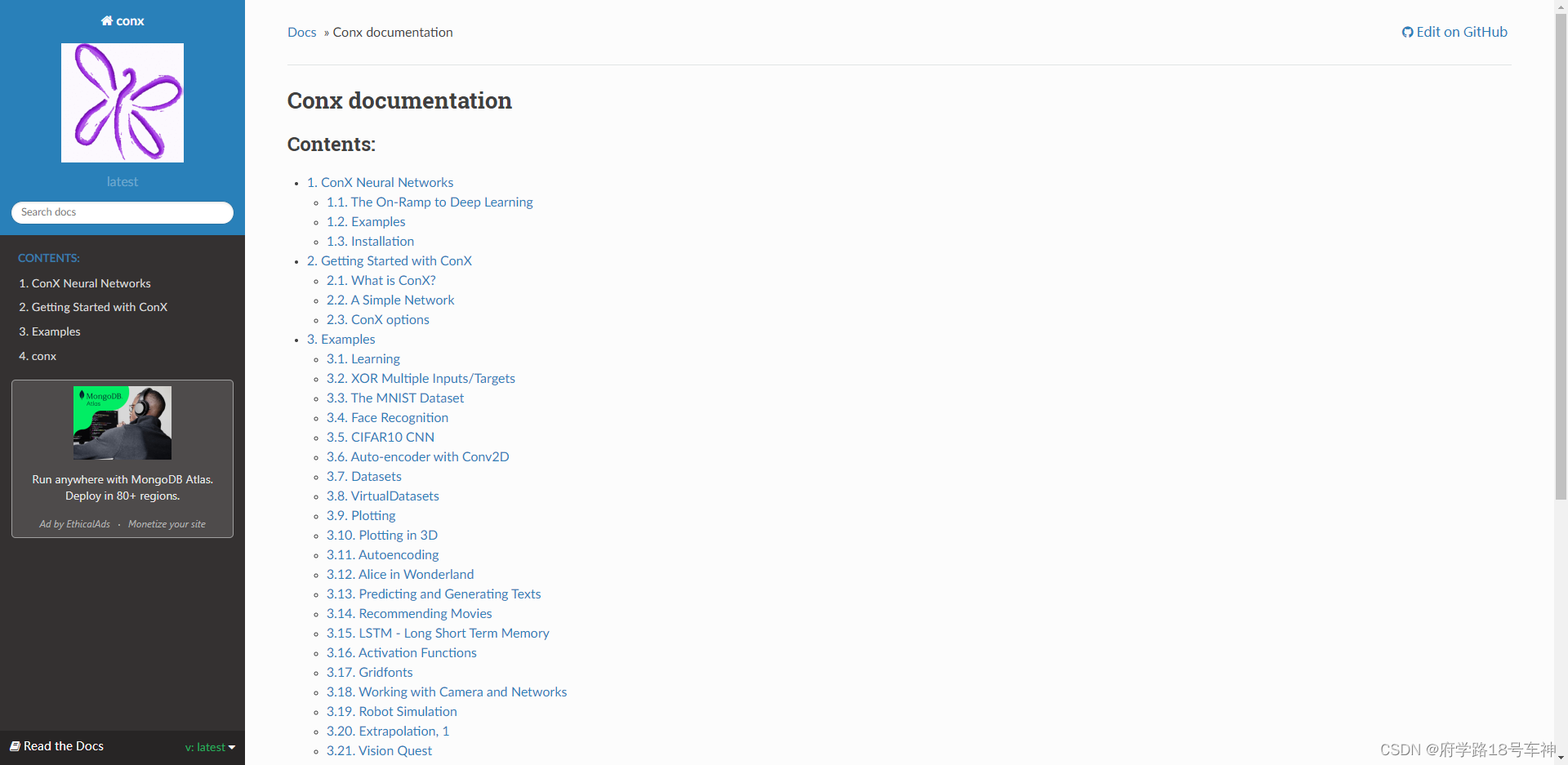1568x765 pixels.
Task: Open 3.10. Plotting in 3D link
Action: tap(382, 536)
